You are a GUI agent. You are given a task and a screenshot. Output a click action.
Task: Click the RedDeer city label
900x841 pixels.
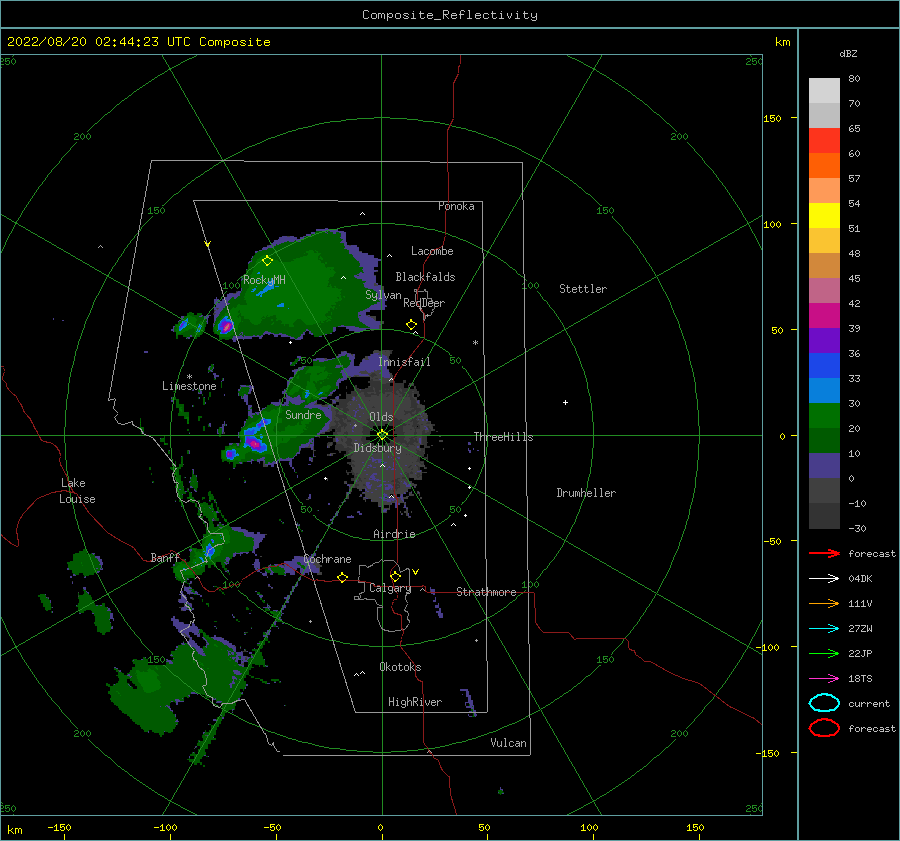pyautogui.click(x=424, y=303)
